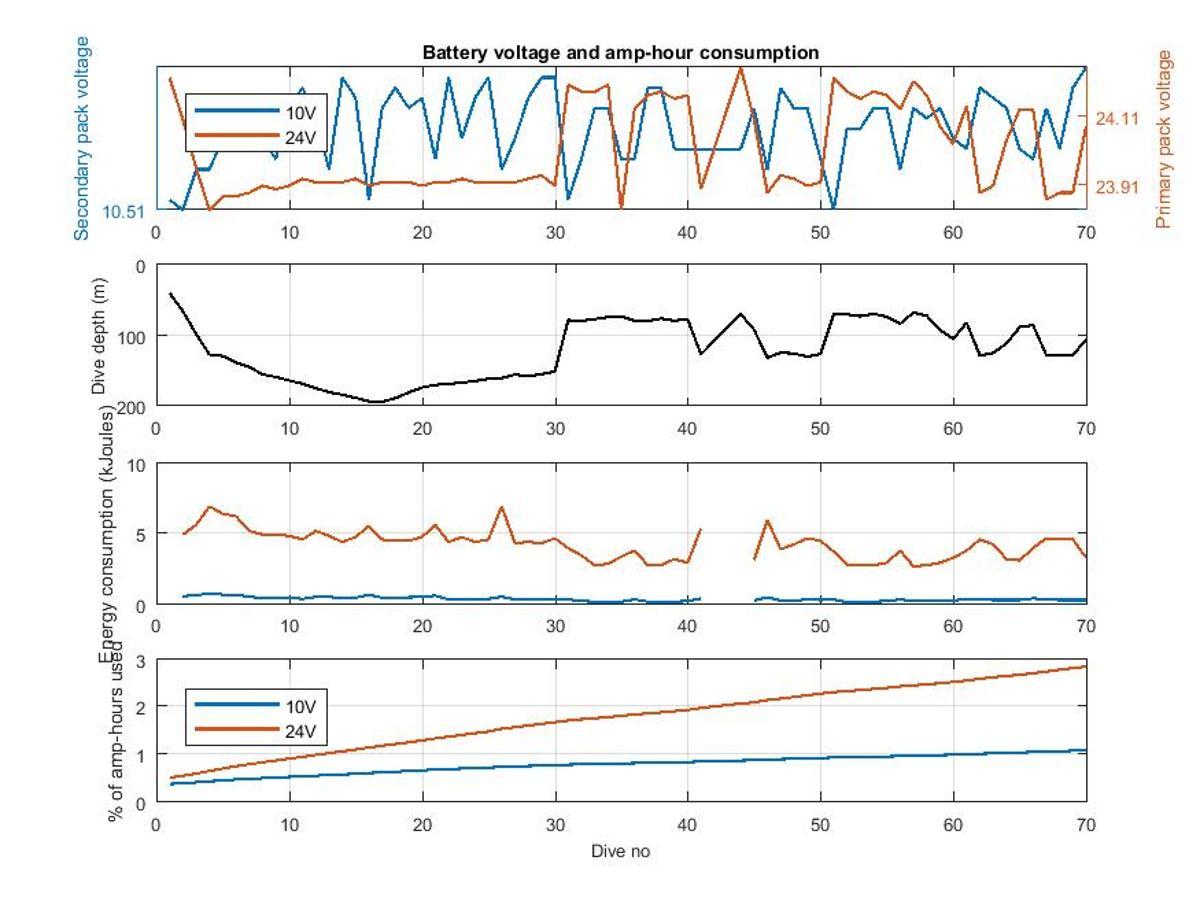Click "24V" in the battery voltage plot legend

click(x=300, y=138)
